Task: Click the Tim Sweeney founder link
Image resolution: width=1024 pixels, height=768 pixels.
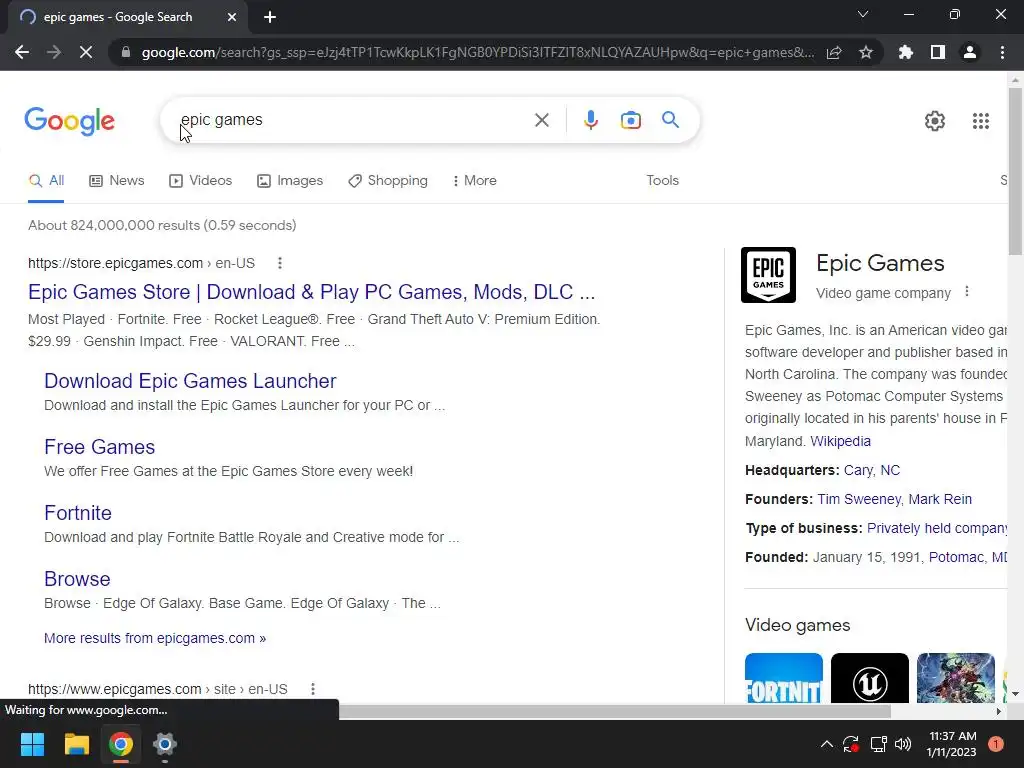Action: coord(859,499)
